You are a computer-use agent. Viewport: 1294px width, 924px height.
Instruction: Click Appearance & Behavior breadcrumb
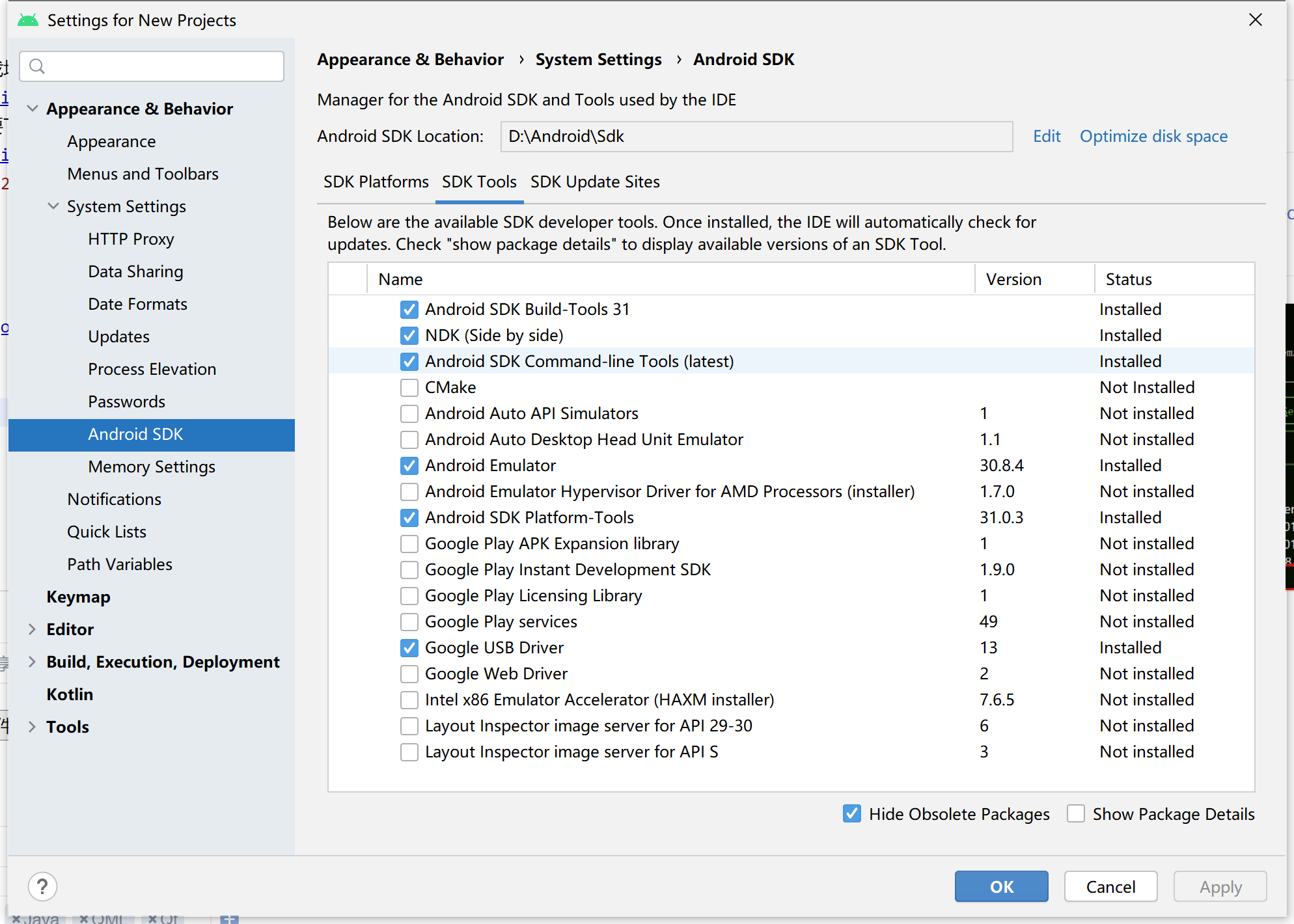tap(410, 59)
